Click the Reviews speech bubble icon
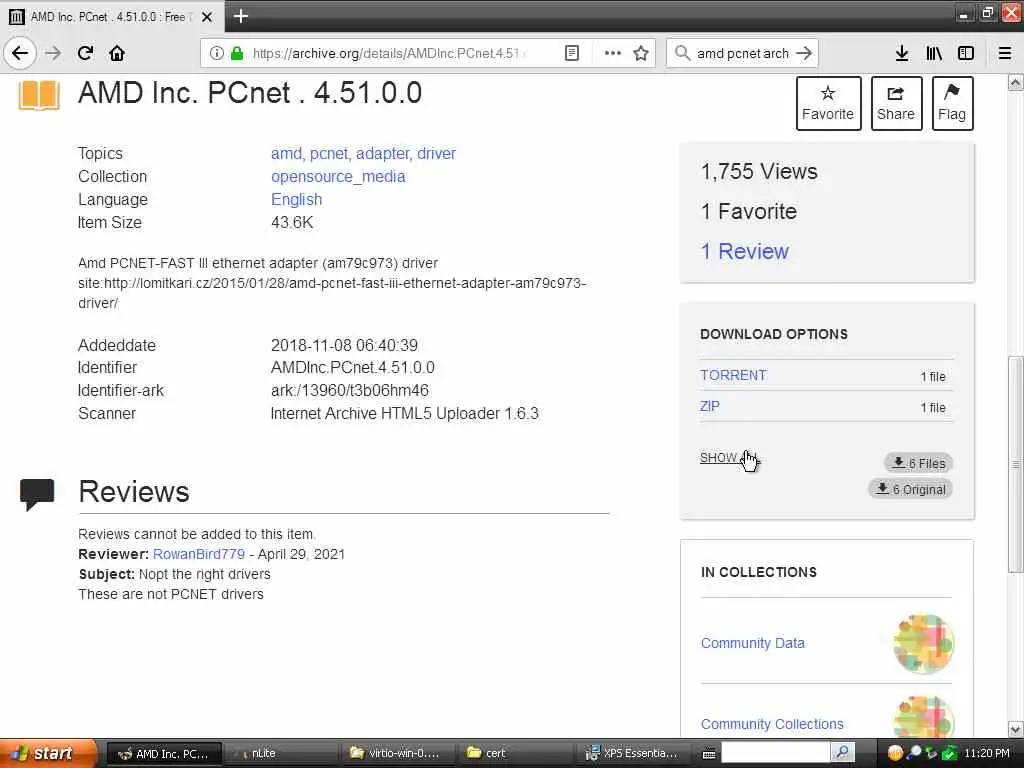 pos(37,494)
